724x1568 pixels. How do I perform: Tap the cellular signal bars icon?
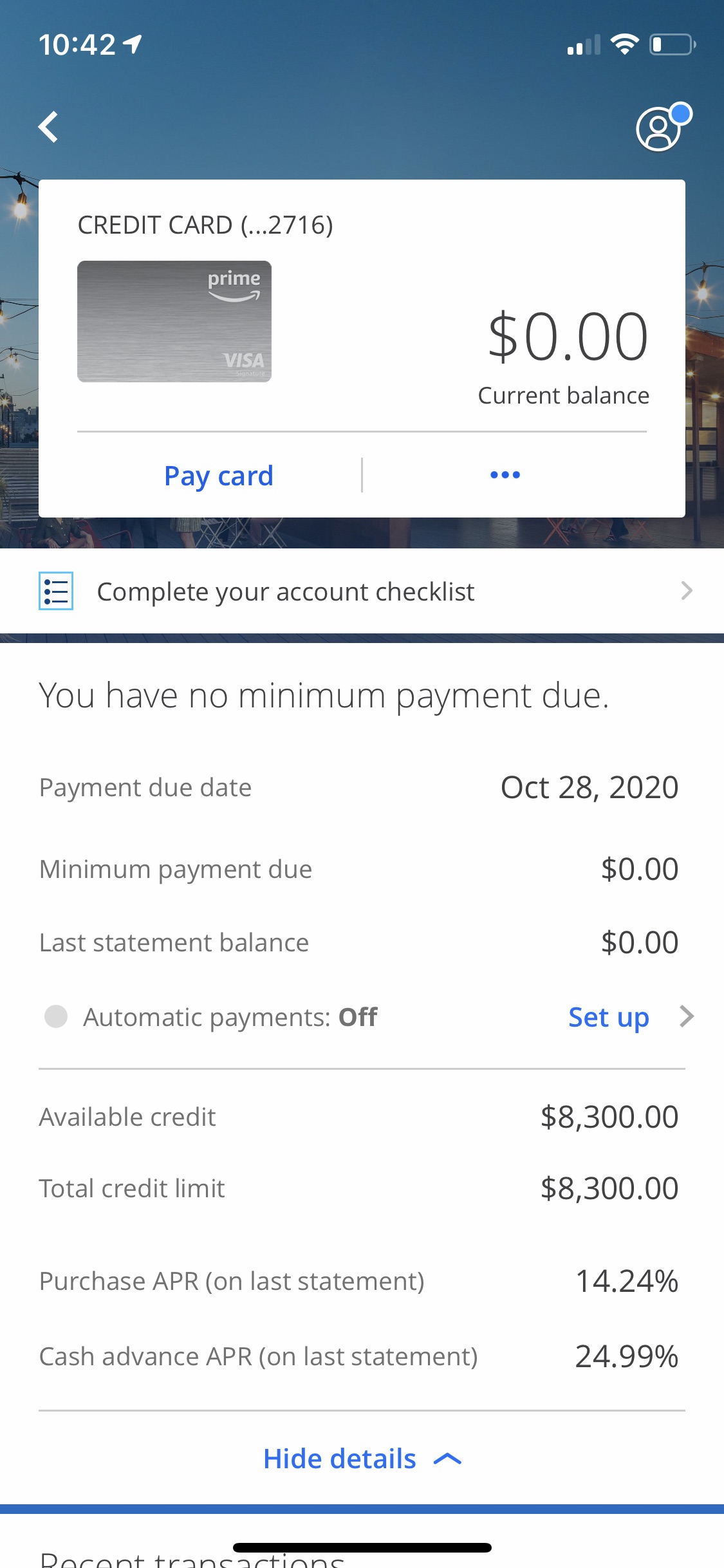[x=584, y=45]
